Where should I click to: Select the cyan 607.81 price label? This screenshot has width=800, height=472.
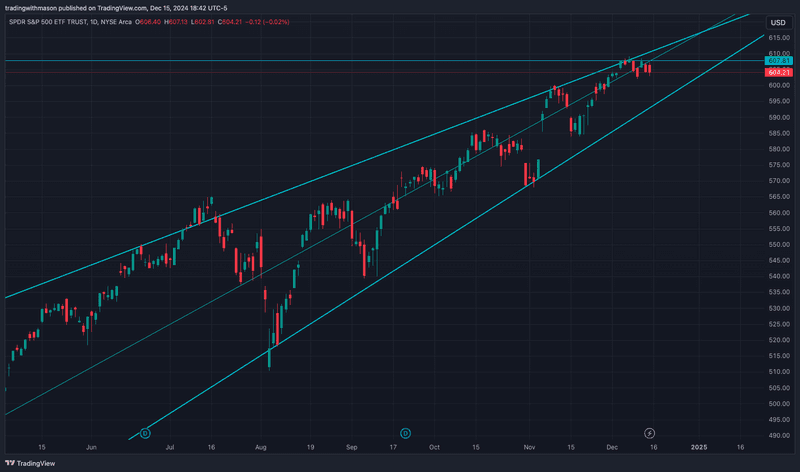pyautogui.click(x=779, y=61)
